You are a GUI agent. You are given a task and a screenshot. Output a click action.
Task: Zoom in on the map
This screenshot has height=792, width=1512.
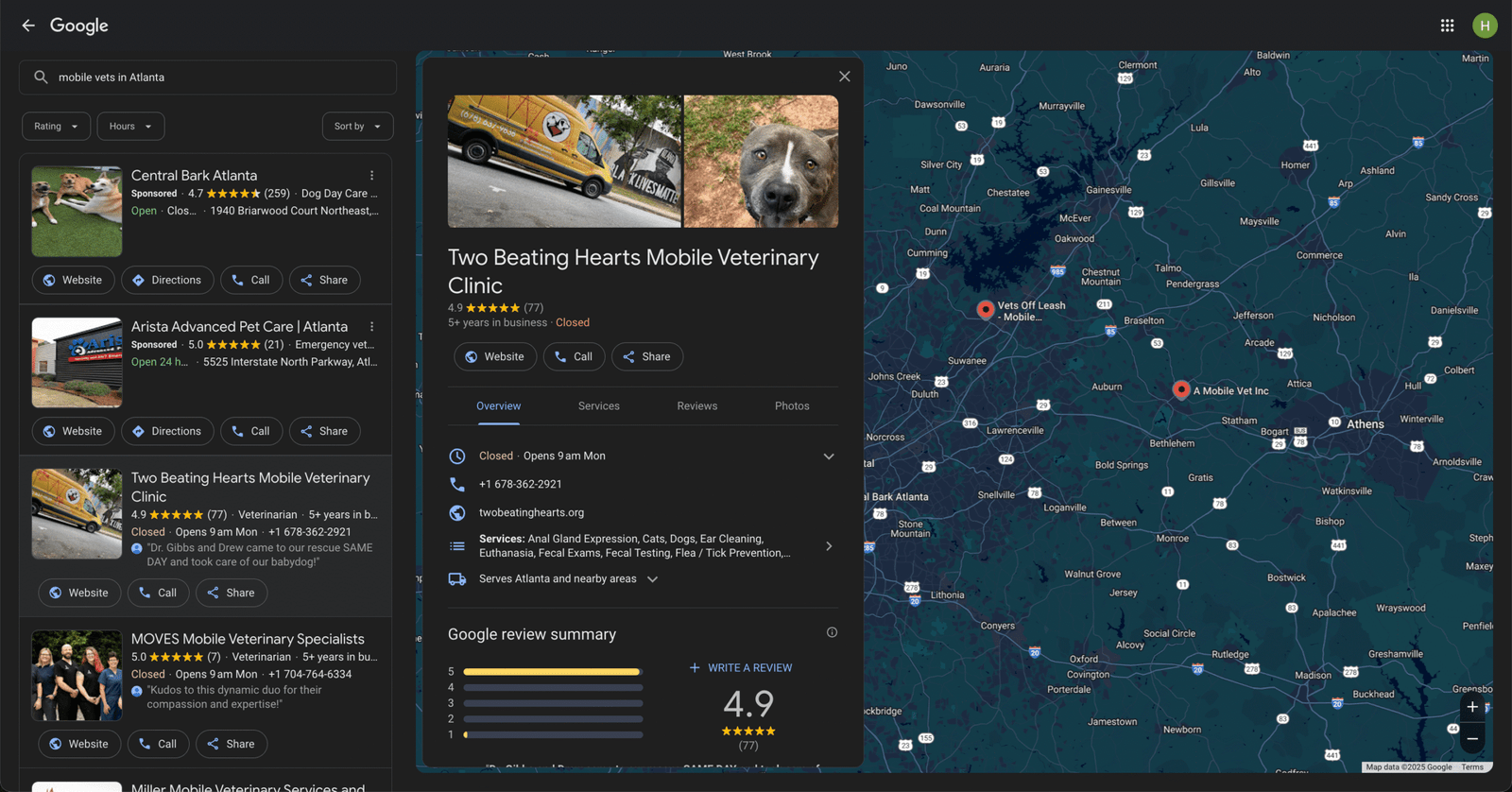coord(1472,707)
